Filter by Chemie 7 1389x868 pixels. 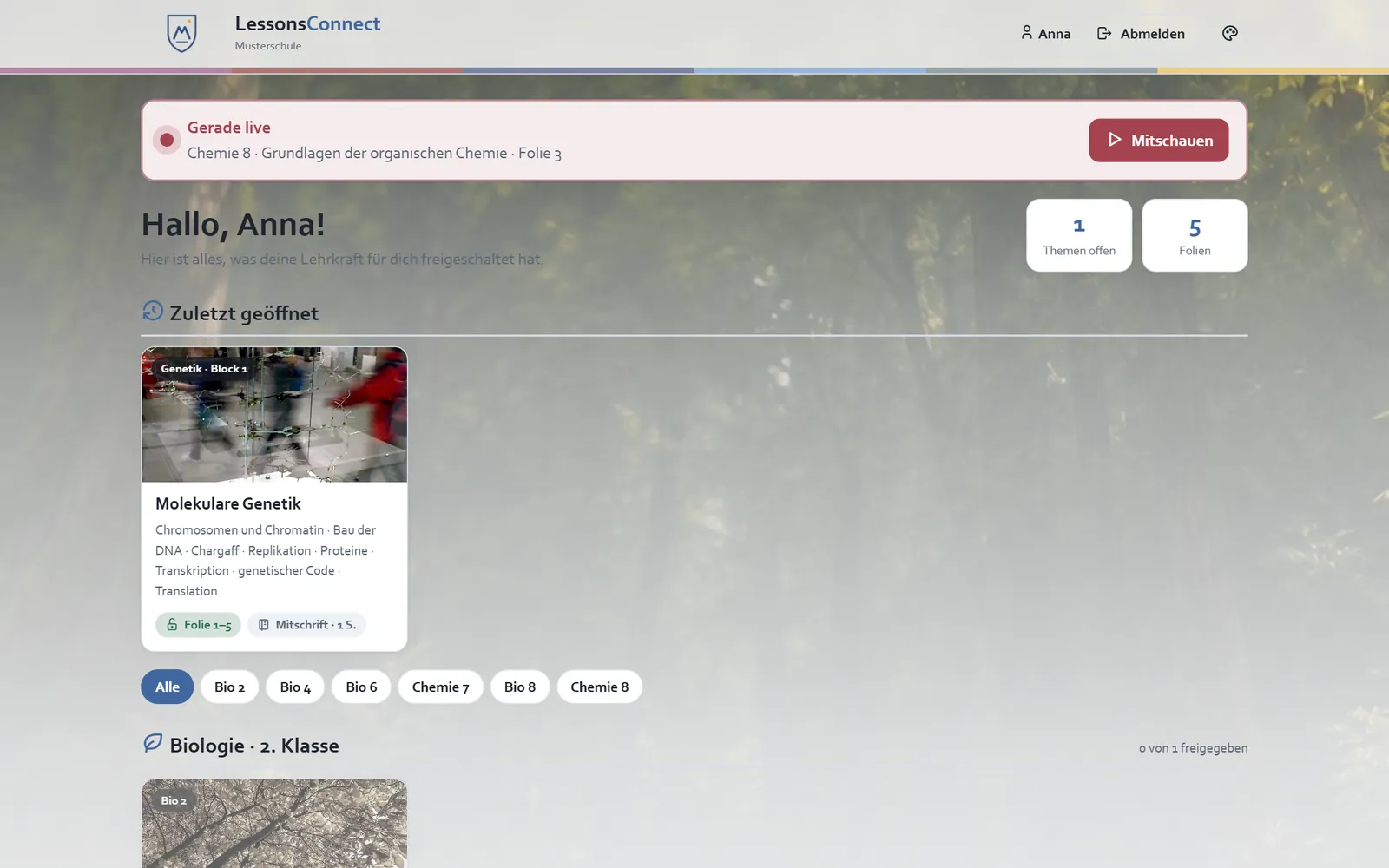coord(440,687)
